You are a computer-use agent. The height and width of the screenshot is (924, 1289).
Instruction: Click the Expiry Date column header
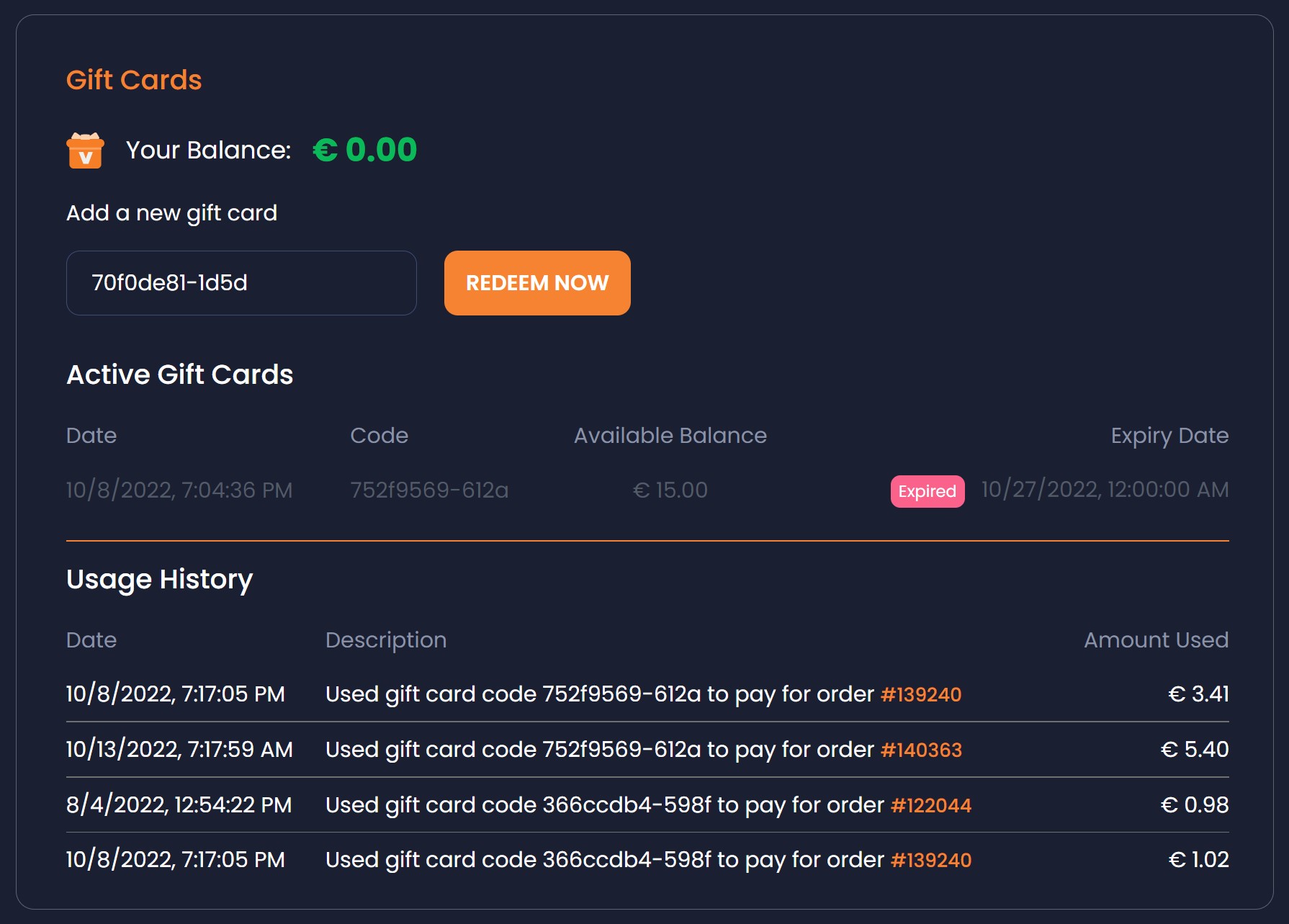click(1169, 436)
